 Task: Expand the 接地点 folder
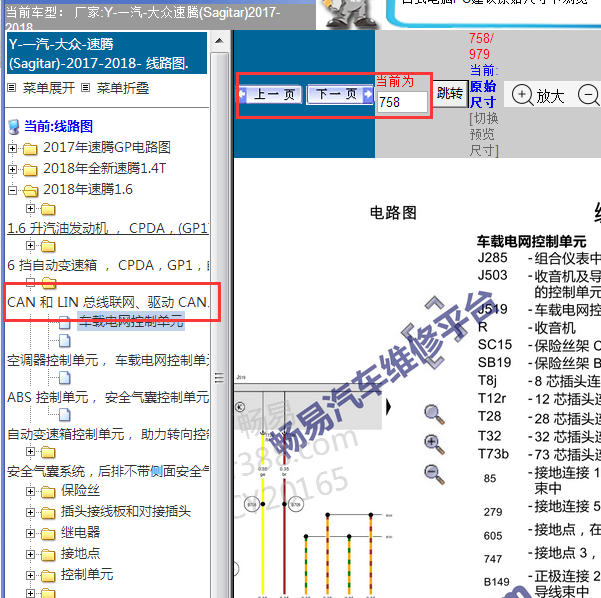click(30, 555)
